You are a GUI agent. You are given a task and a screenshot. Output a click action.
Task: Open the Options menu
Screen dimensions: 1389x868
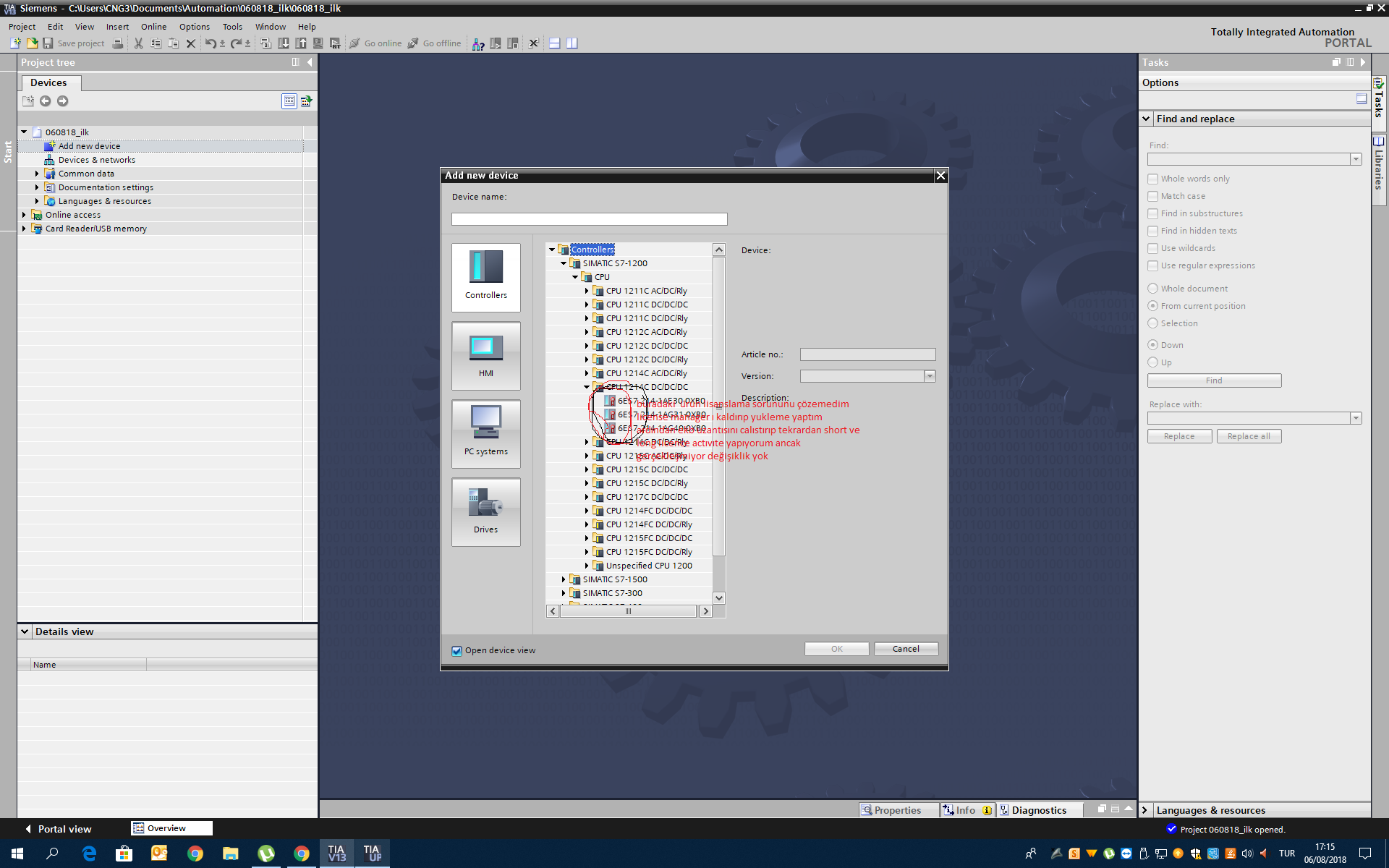click(194, 27)
